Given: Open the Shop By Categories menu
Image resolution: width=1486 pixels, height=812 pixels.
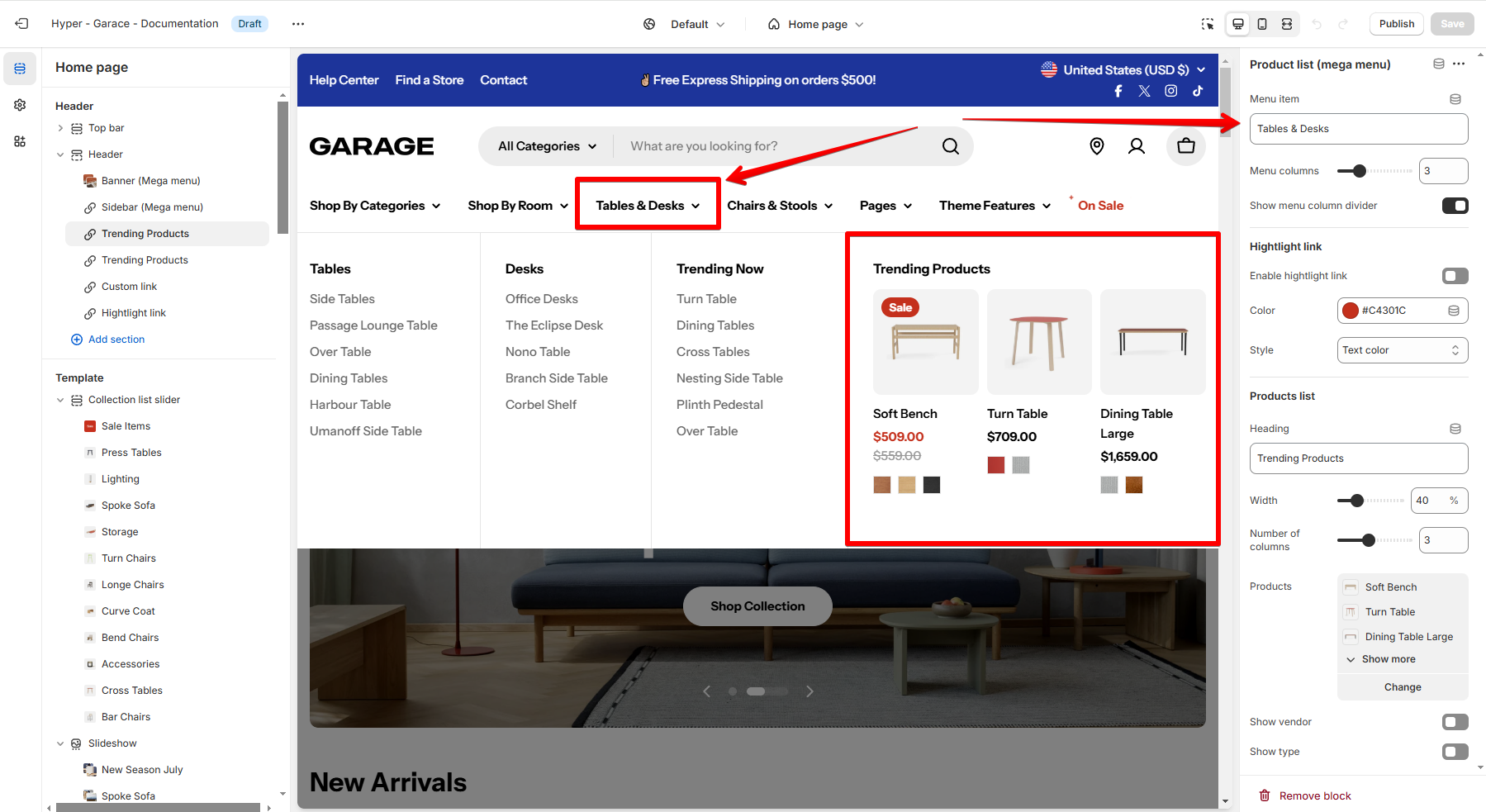Looking at the screenshot, I should coord(375,206).
